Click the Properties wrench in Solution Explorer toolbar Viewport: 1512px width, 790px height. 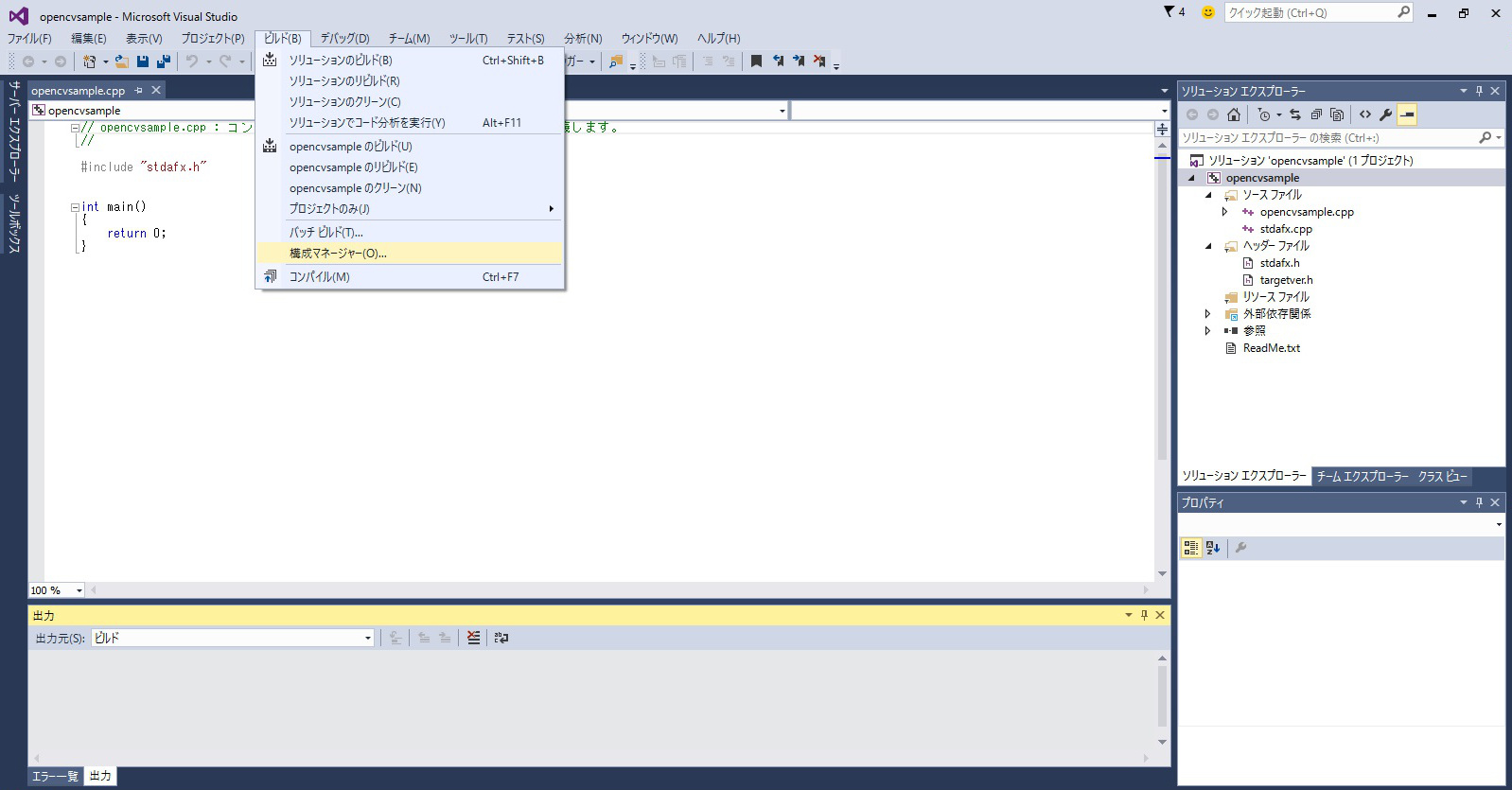point(1385,114)
